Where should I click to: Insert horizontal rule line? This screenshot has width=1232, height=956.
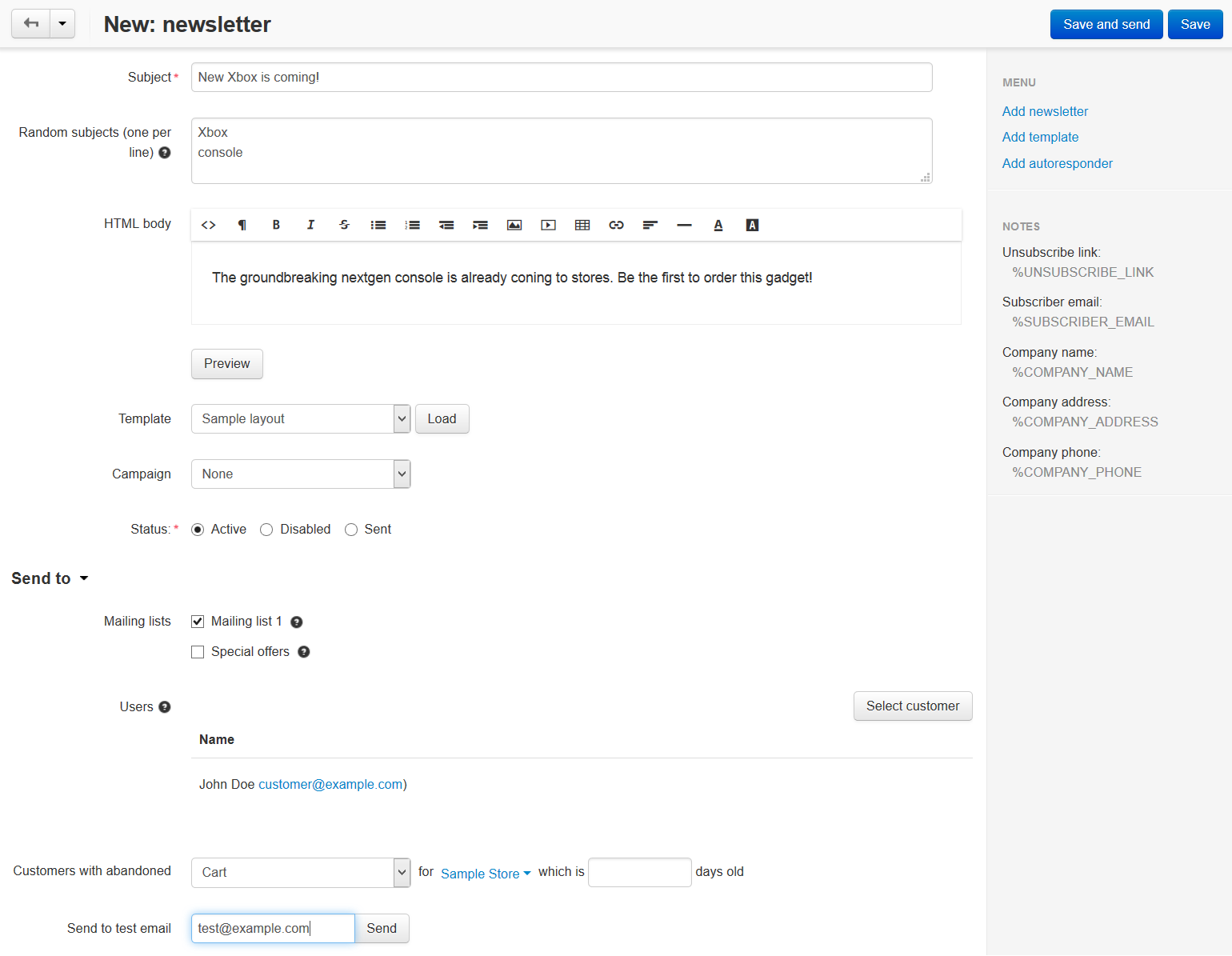click(684, 226)
